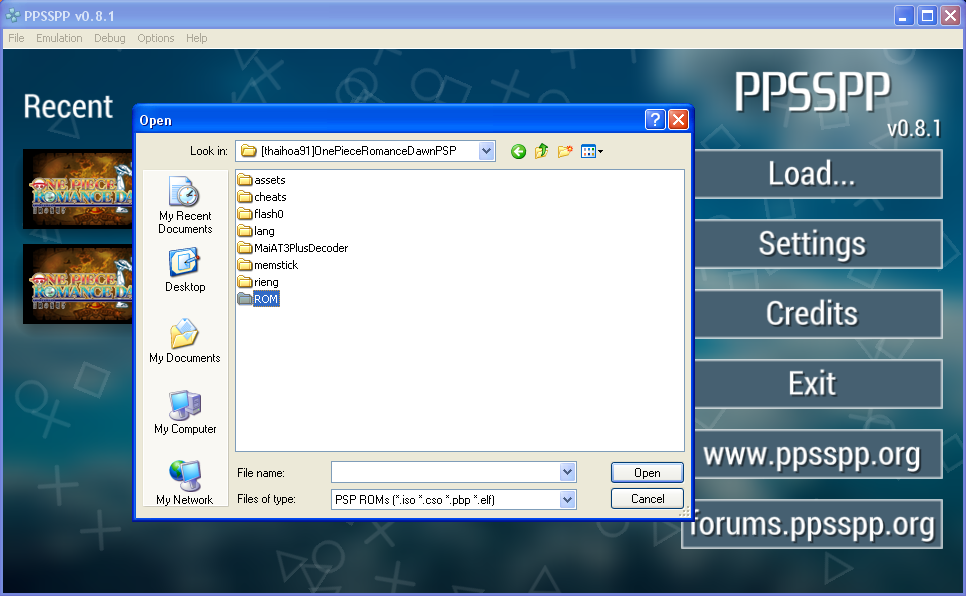Click the help question mark button
The width and height of the screenshot is (966, 596).
(x=655, y=120)
